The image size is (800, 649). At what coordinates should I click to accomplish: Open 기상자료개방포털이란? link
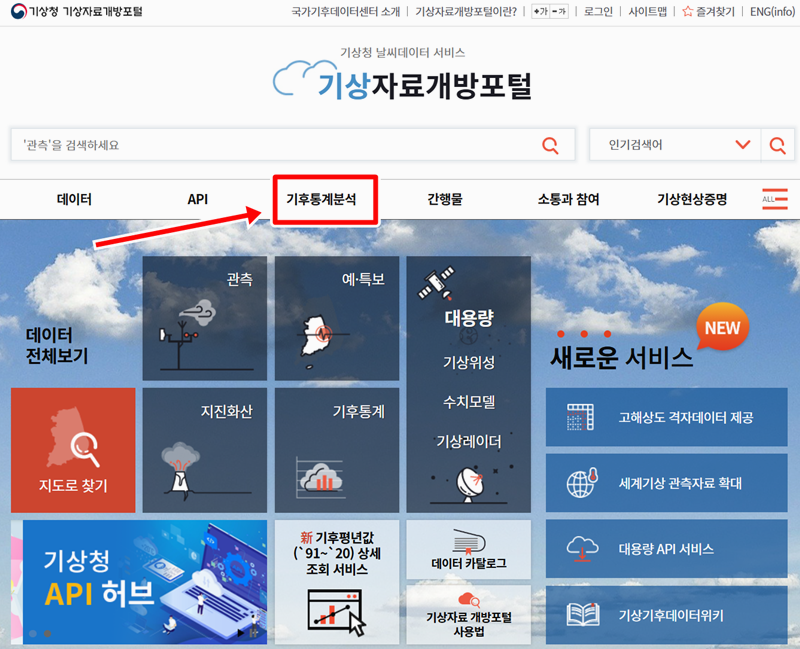[466, 11]
